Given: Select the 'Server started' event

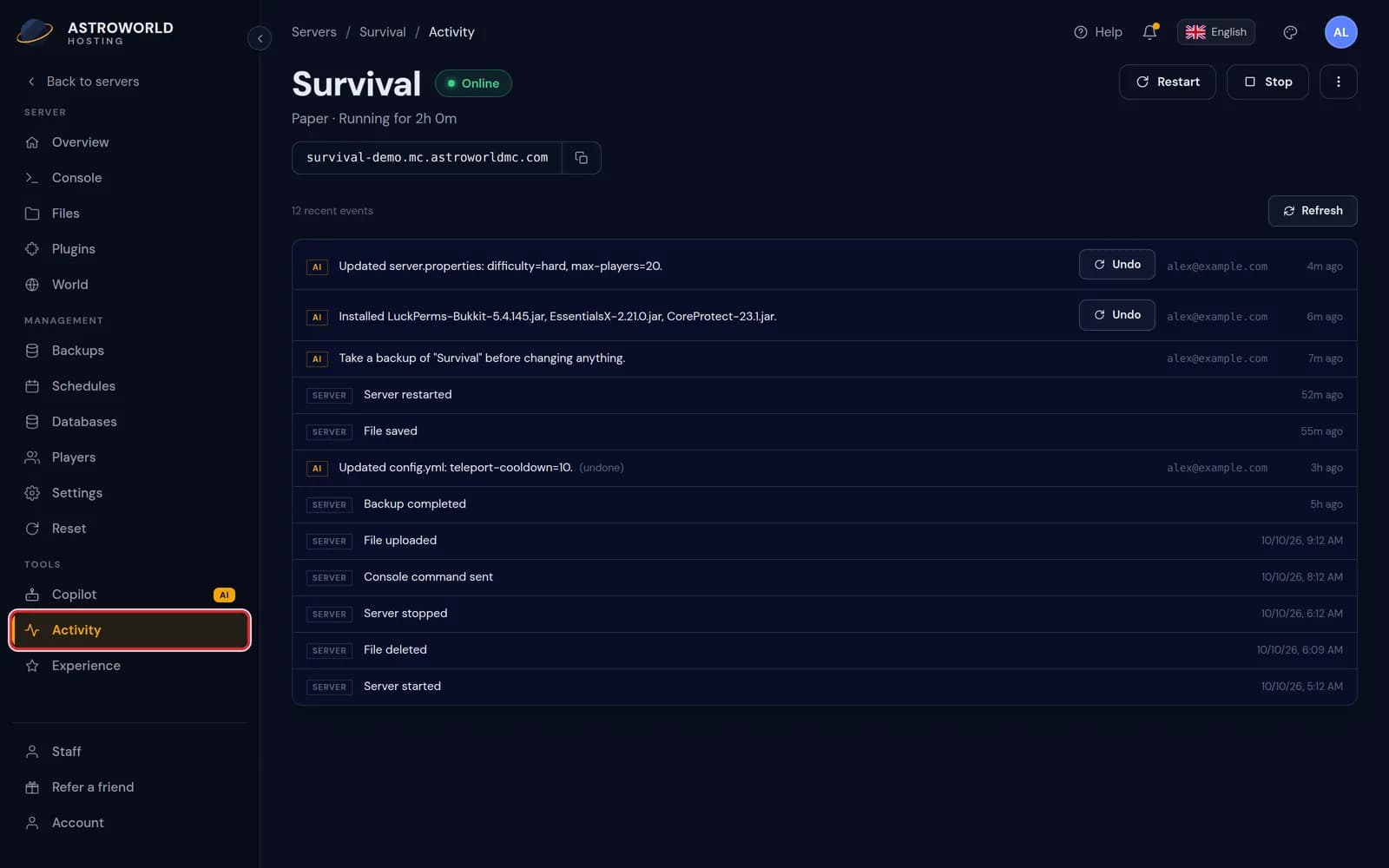Looking at the screenshot, I should coord(824,687).
